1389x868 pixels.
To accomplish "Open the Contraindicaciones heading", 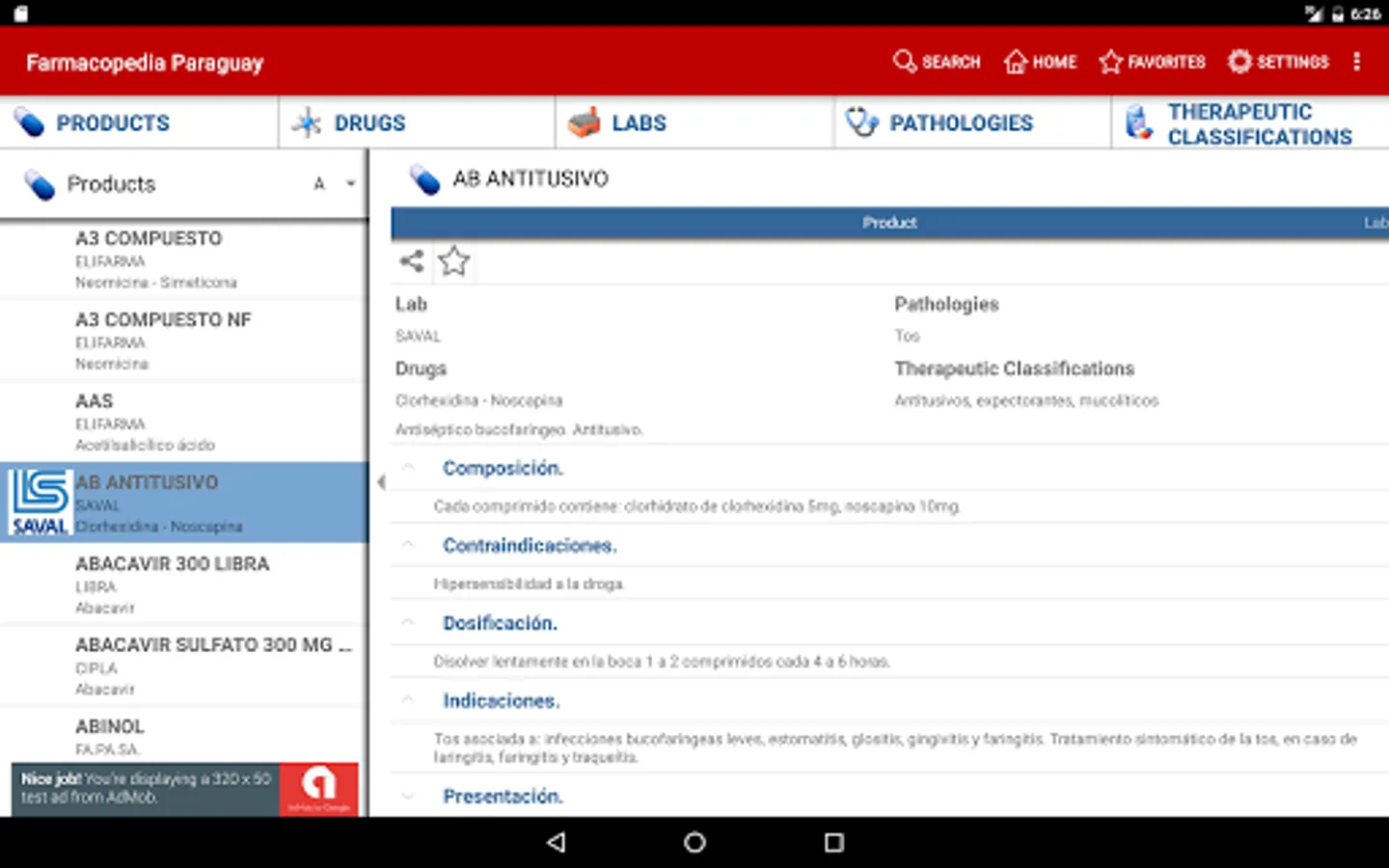I will [530, 545].
